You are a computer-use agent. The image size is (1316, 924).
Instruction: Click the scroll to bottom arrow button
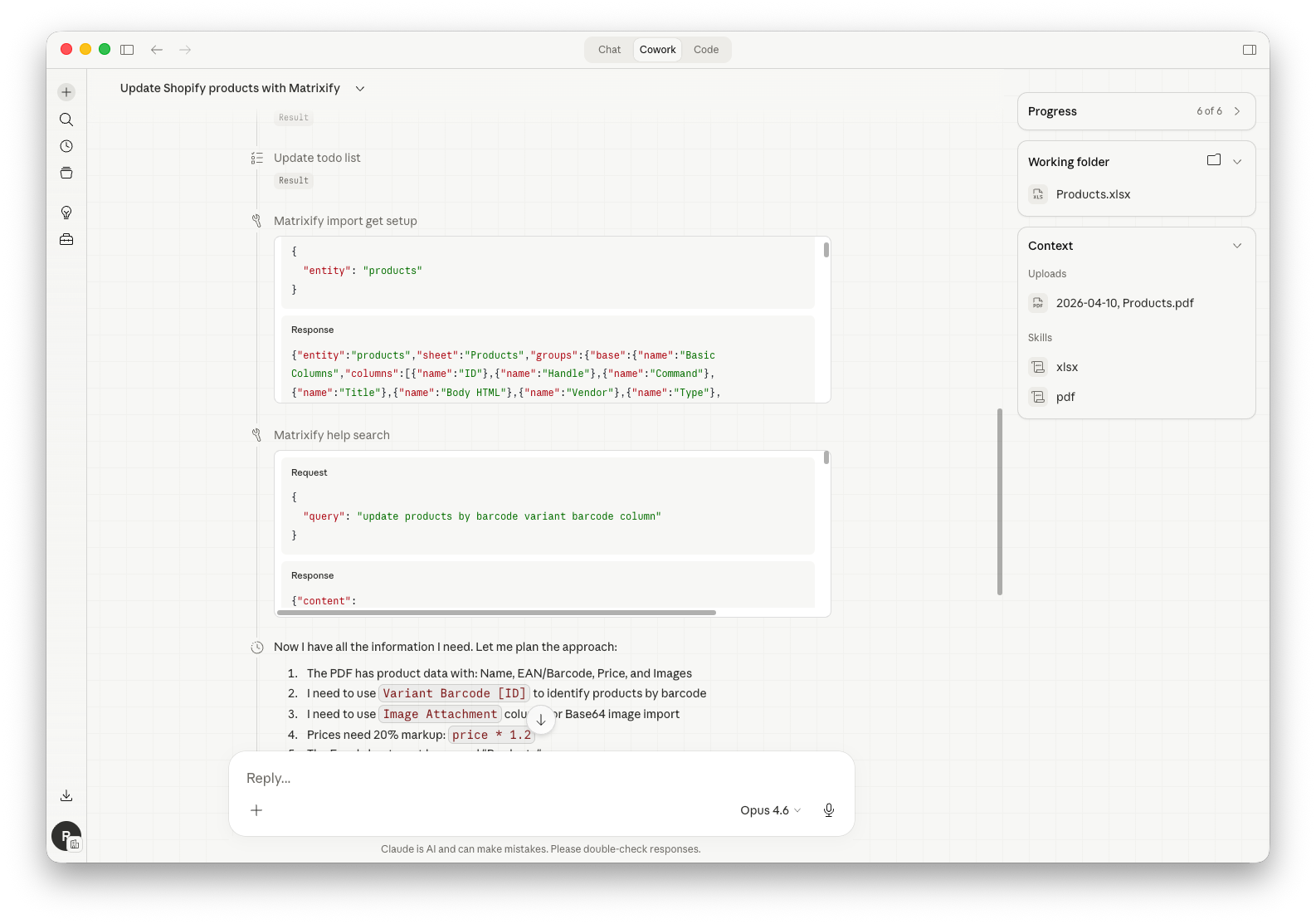coord(540,720)
